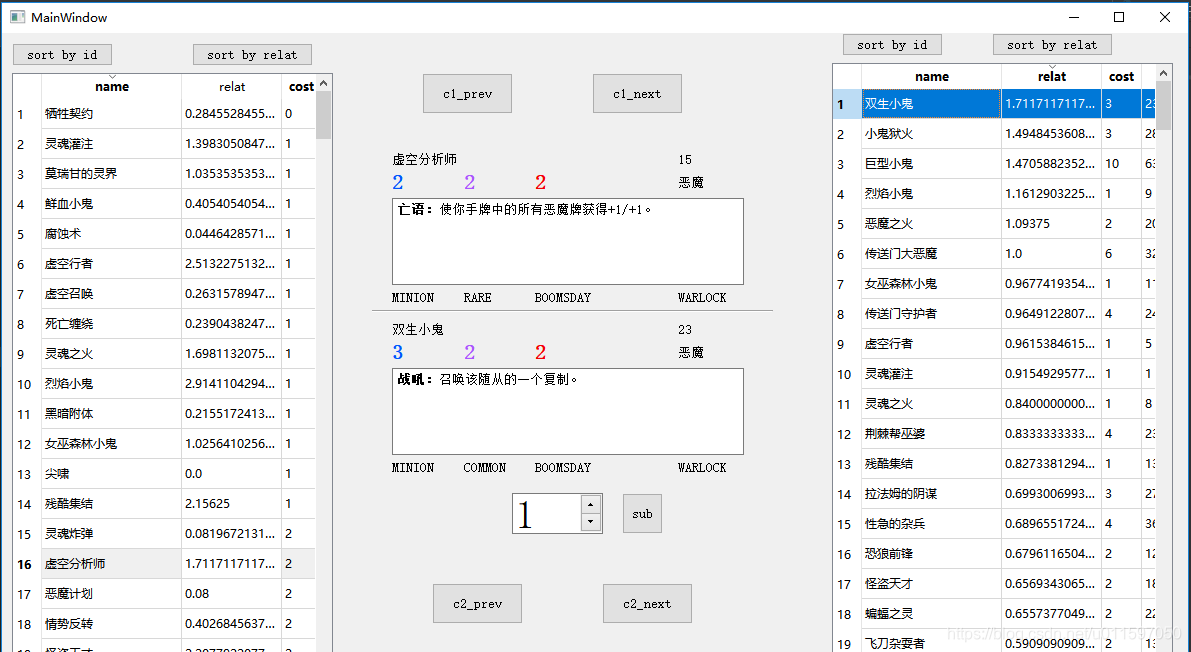
Task: Maximize the MainWindow window
Action: click(x=1119, y=17)
